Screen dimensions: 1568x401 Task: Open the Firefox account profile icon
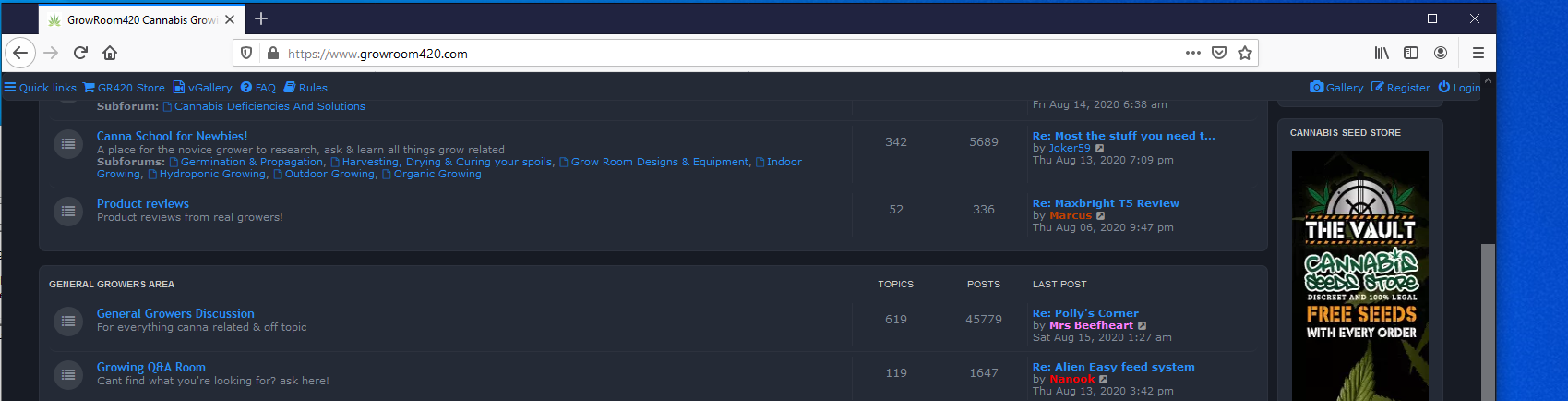click(x=1440, y=53)
